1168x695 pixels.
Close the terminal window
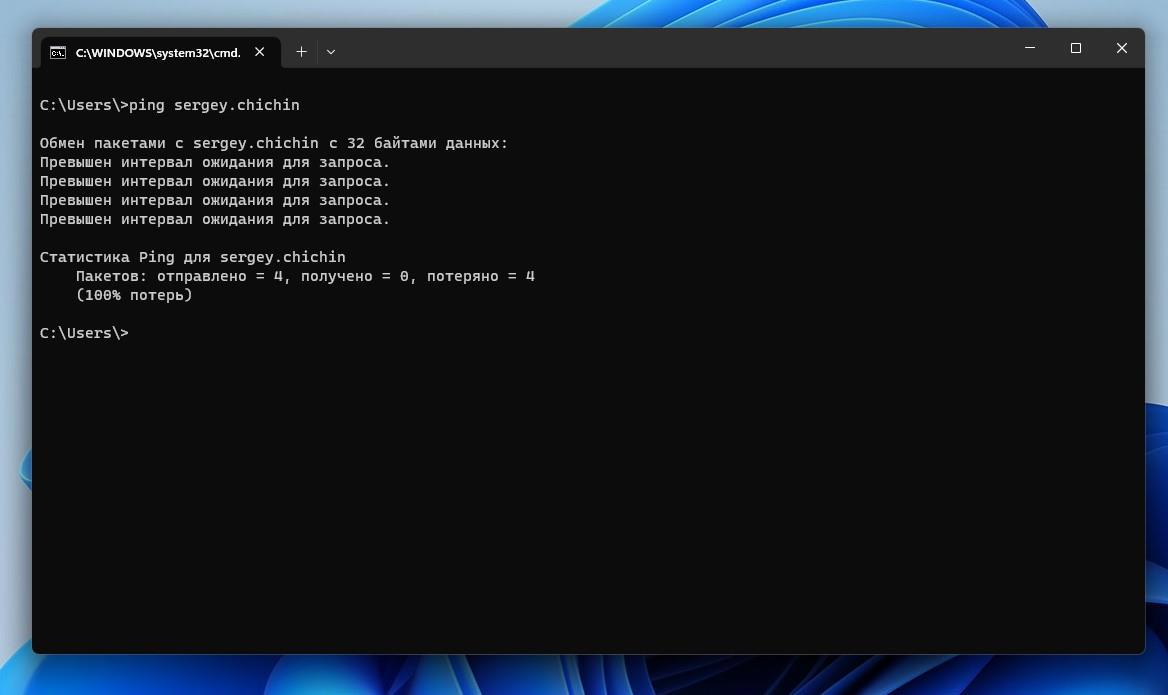coord(1122,48)
